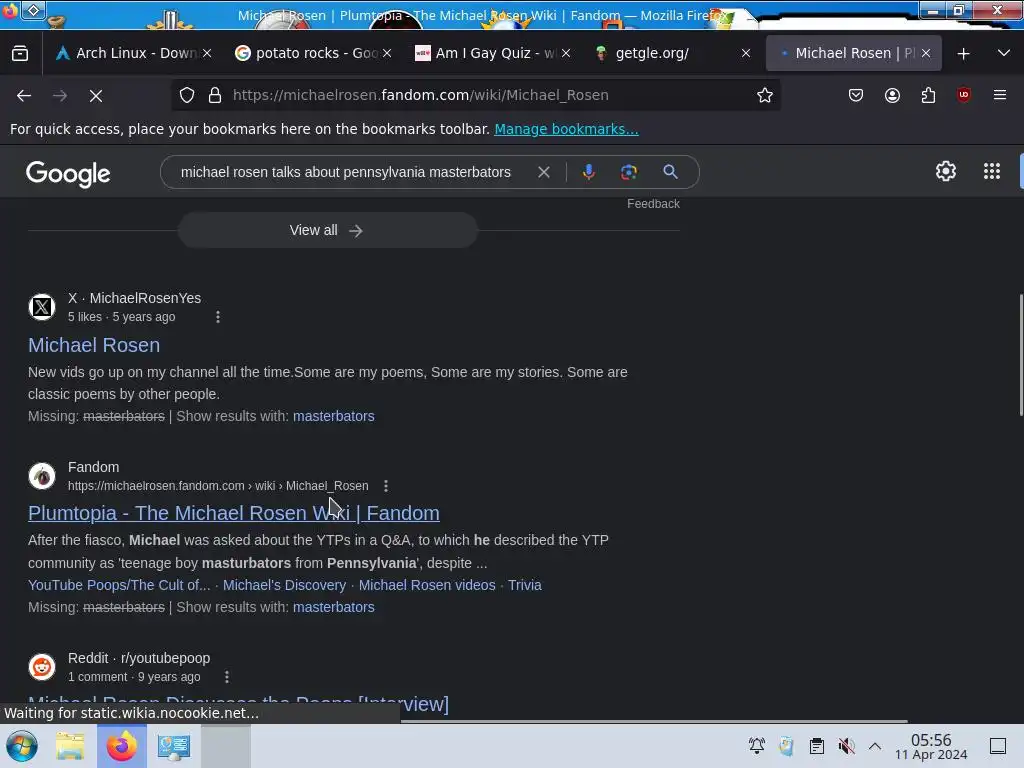Edit the Google search box text
Image resolution: width=1024 pixels, height=768 pixels.
[x=346, y=172]
